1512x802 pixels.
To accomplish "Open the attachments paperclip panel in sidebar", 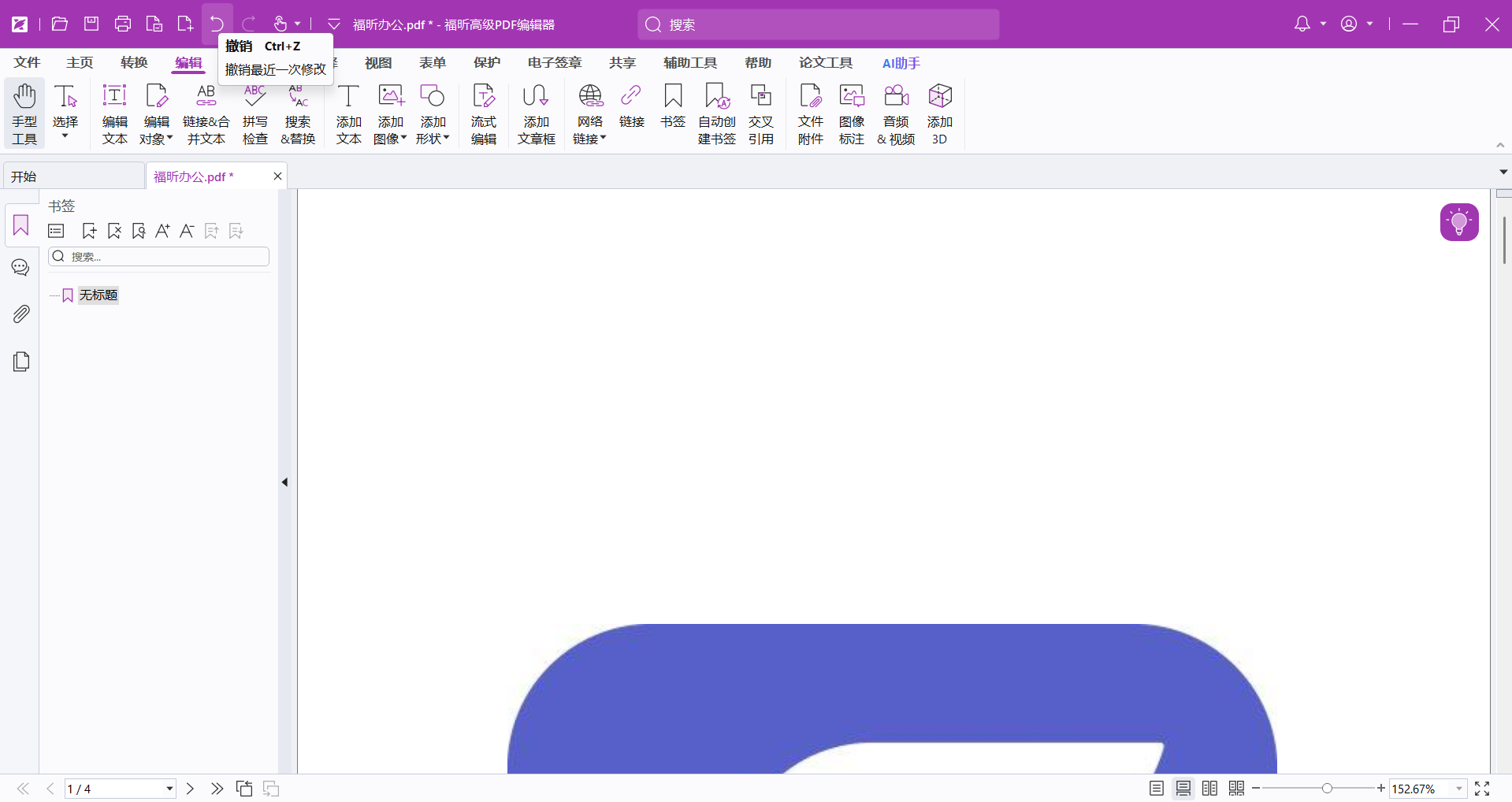I will point(21,314).
